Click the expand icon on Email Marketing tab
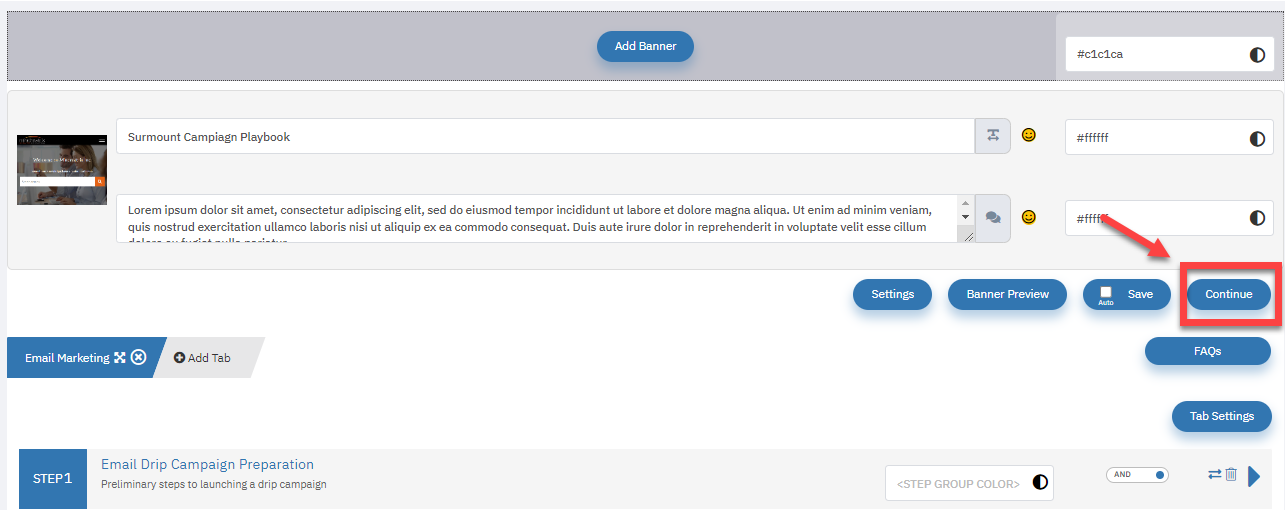The image size is (1285, 510). click(x=120, y=358)
